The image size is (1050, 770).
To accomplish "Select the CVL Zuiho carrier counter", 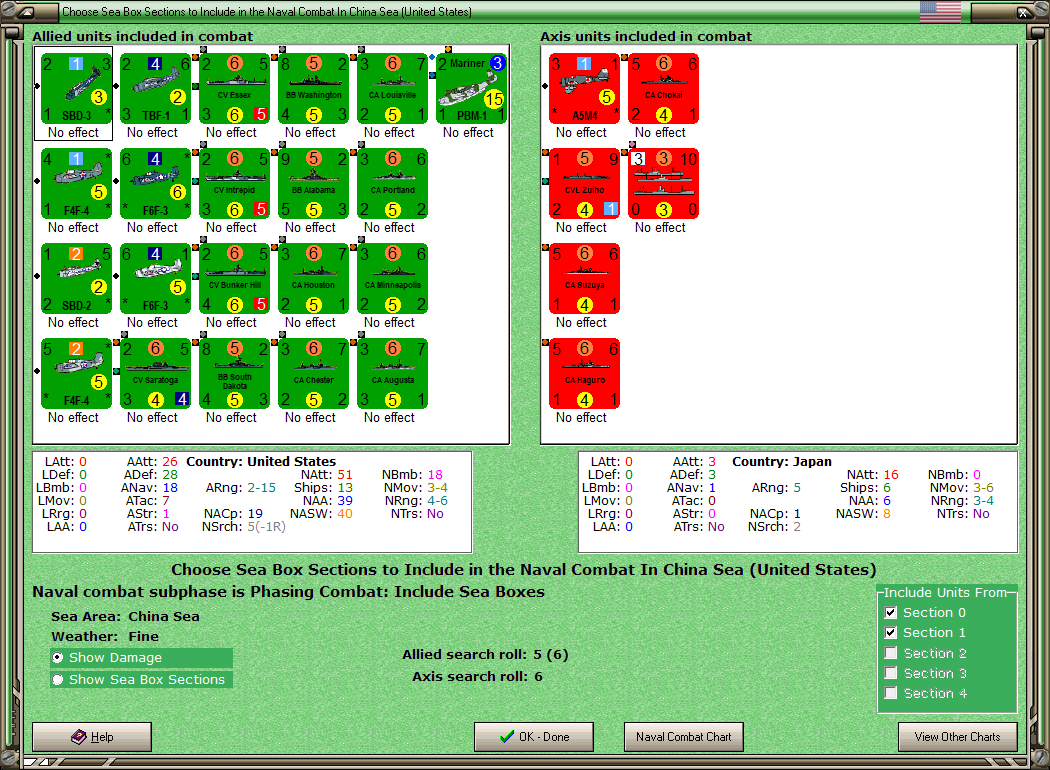I will (x=585, y=183).
